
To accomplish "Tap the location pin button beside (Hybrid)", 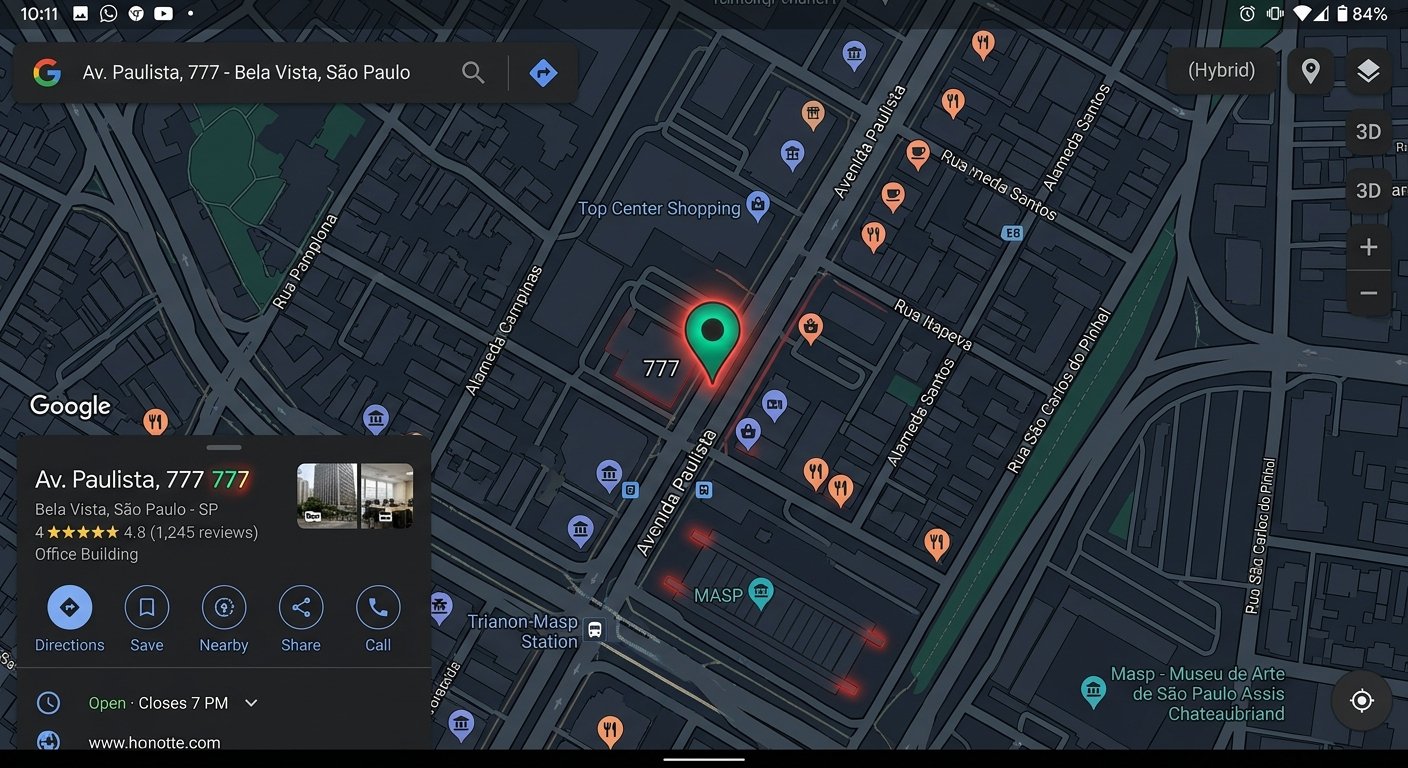I will click(1310, 71).
